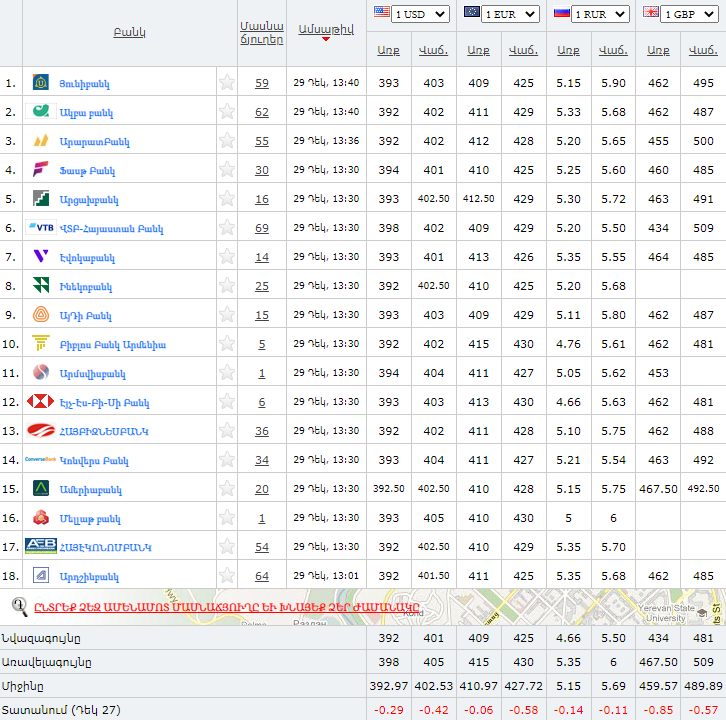Screen dimensions: 726x720
Task: Open the branch count 59 link
Action: 262,83
